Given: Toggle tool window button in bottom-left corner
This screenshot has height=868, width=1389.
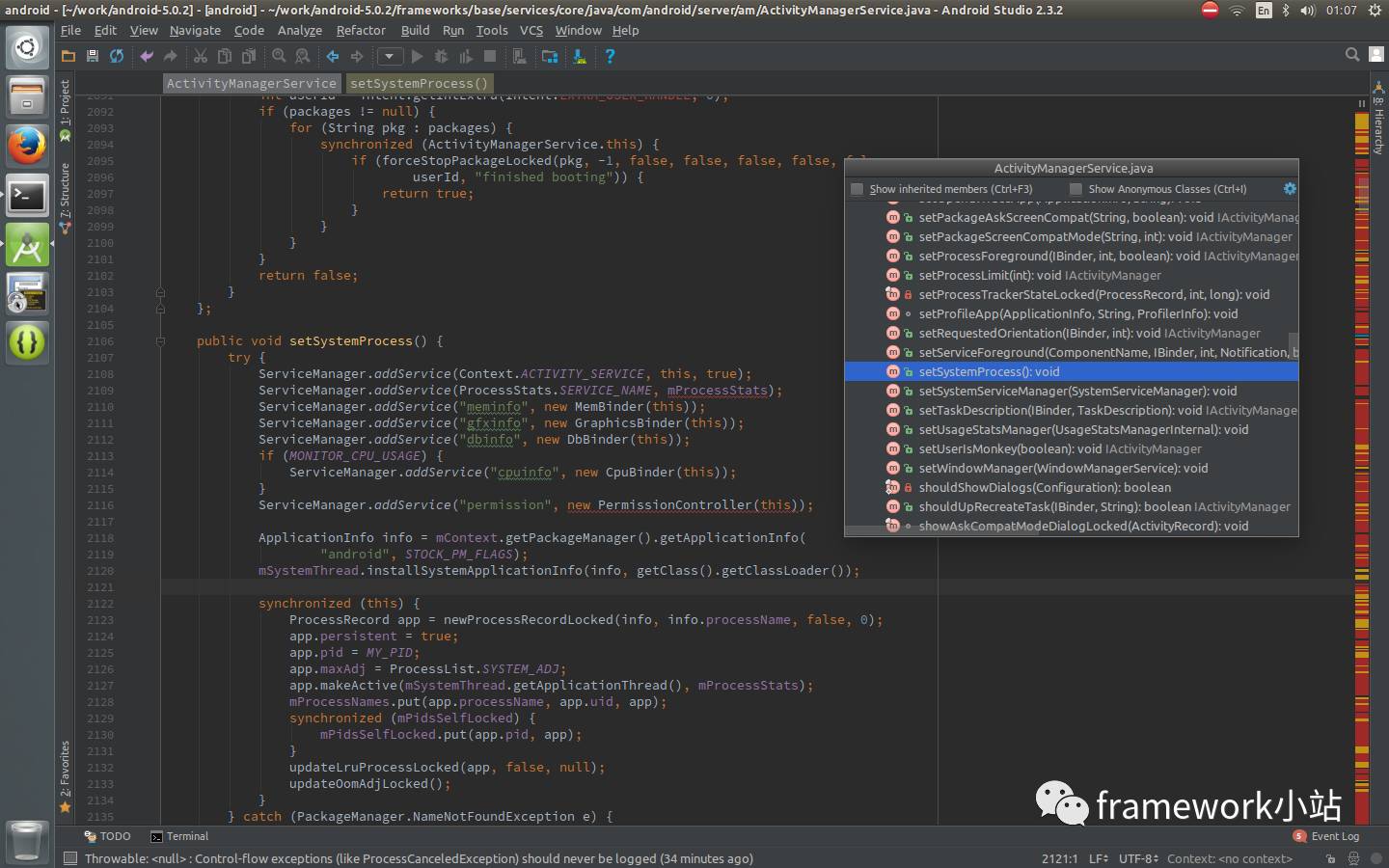Looking at the screenshot, I should tap(69, 858).
